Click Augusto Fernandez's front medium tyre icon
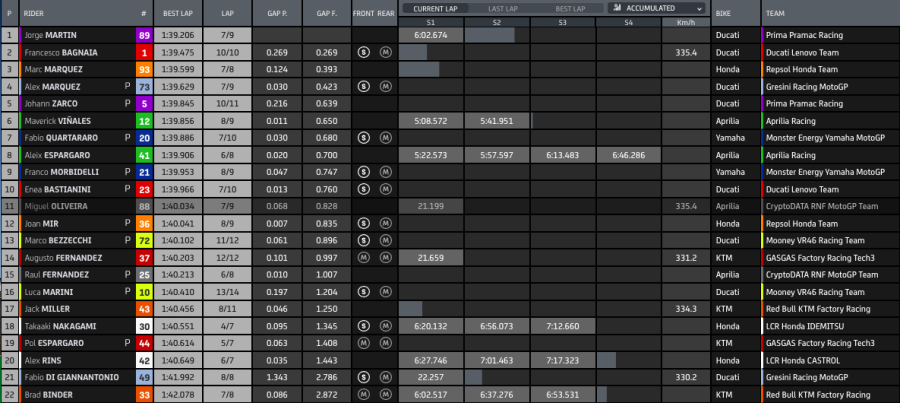This screenshot has width=900, height=403. (363, 258)
